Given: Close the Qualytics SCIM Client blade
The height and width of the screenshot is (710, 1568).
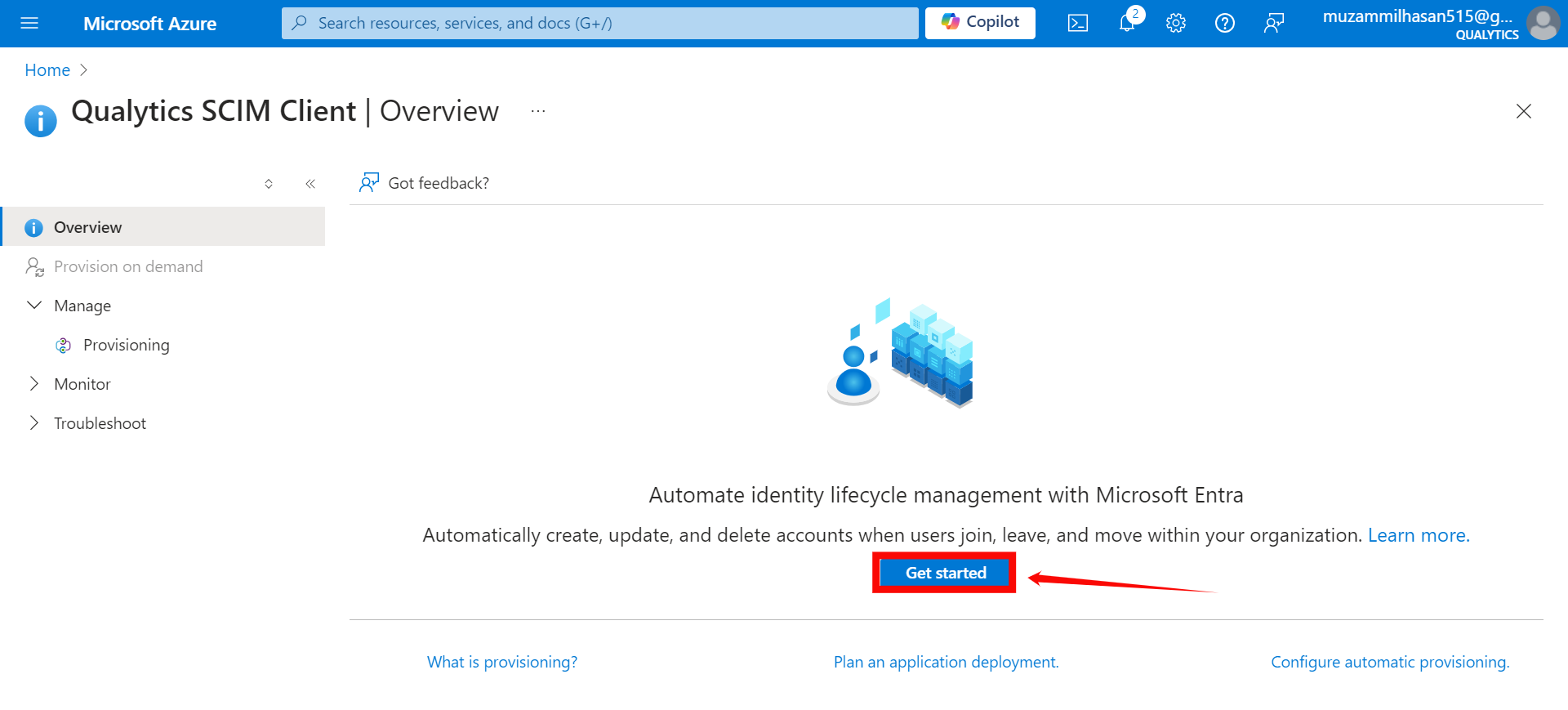Looking at the screenshot, I should click(x=1524, y=111).
